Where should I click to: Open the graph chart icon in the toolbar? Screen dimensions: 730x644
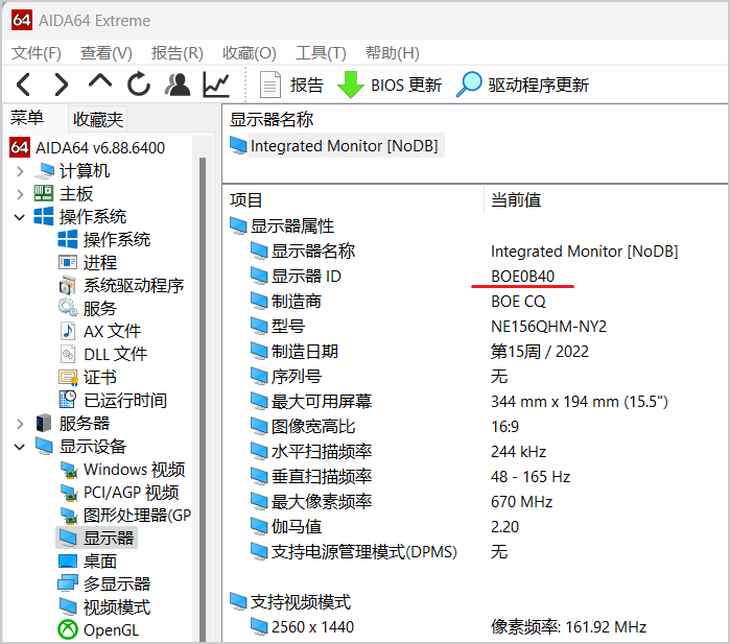tap(216, 85)
